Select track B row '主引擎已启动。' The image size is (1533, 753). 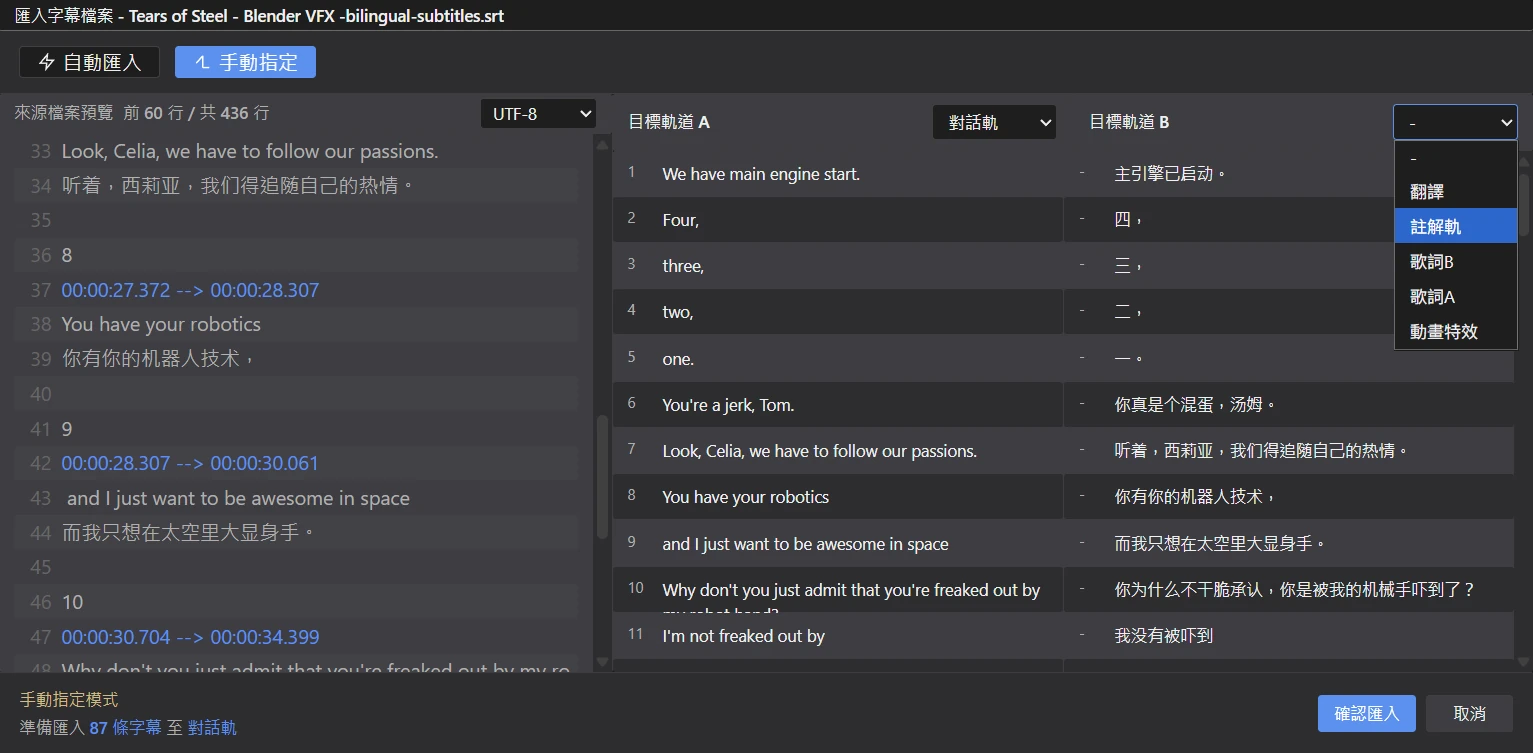click(x=1289, y=174)
